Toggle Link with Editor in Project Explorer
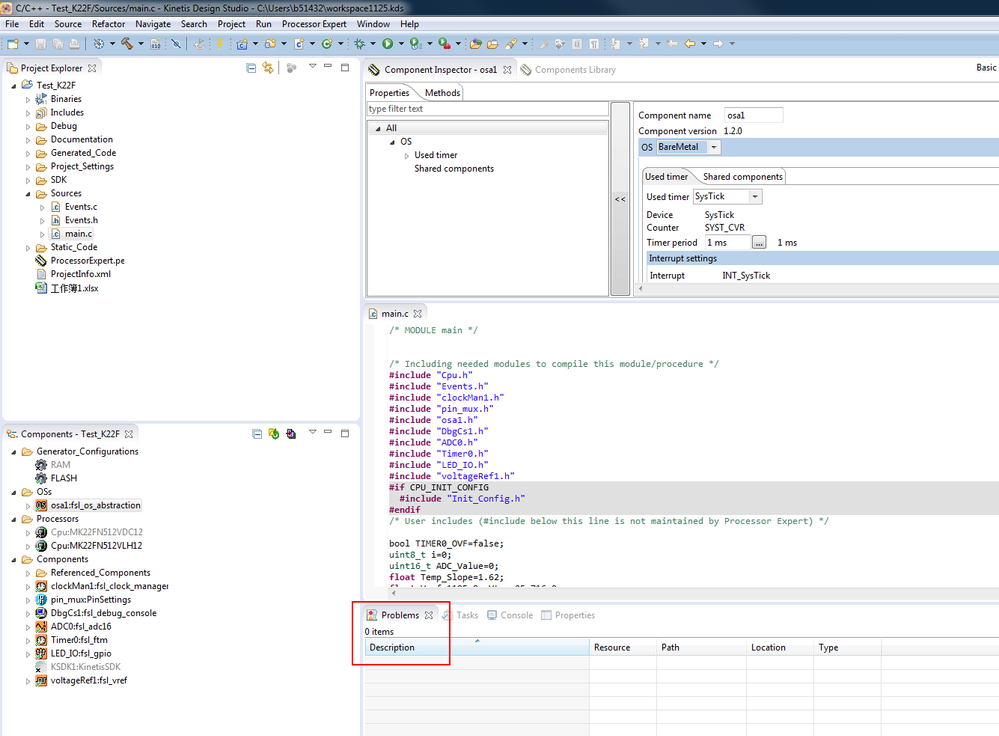Screen dimensions: 999x736 pyautogui.click(x=268, y=68)
